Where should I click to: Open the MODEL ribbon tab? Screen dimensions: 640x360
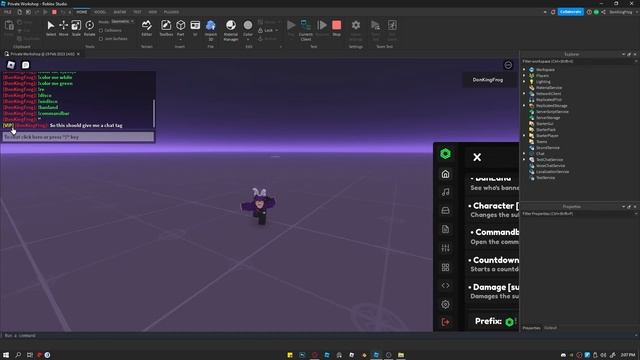pos(100,12)
